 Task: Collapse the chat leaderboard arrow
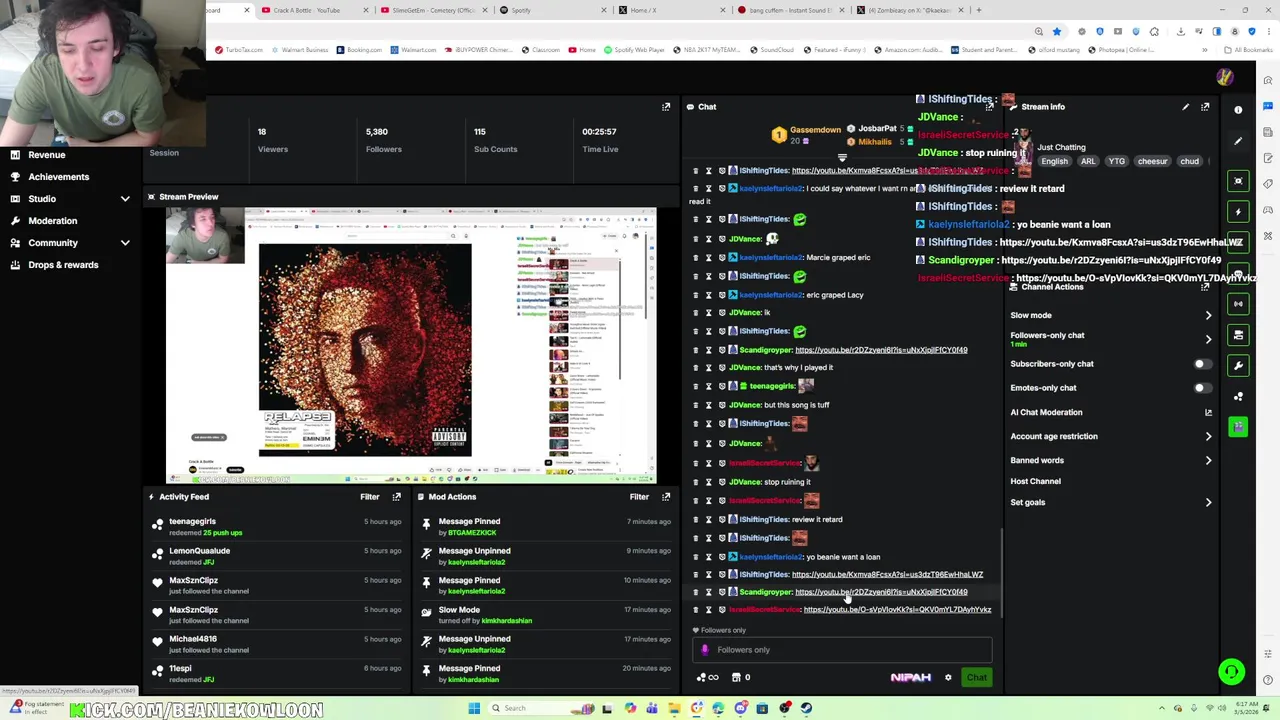pos(842,158)
